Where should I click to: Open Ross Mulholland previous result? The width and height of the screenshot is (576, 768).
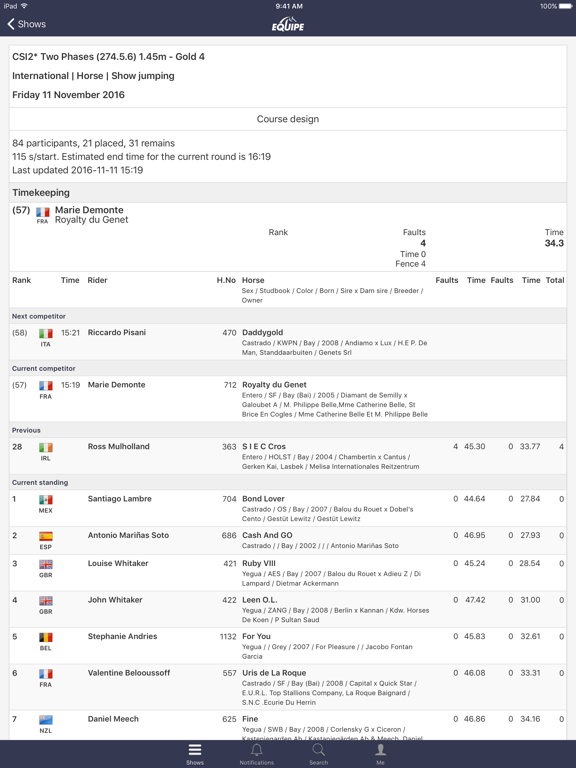pos(288,456)
